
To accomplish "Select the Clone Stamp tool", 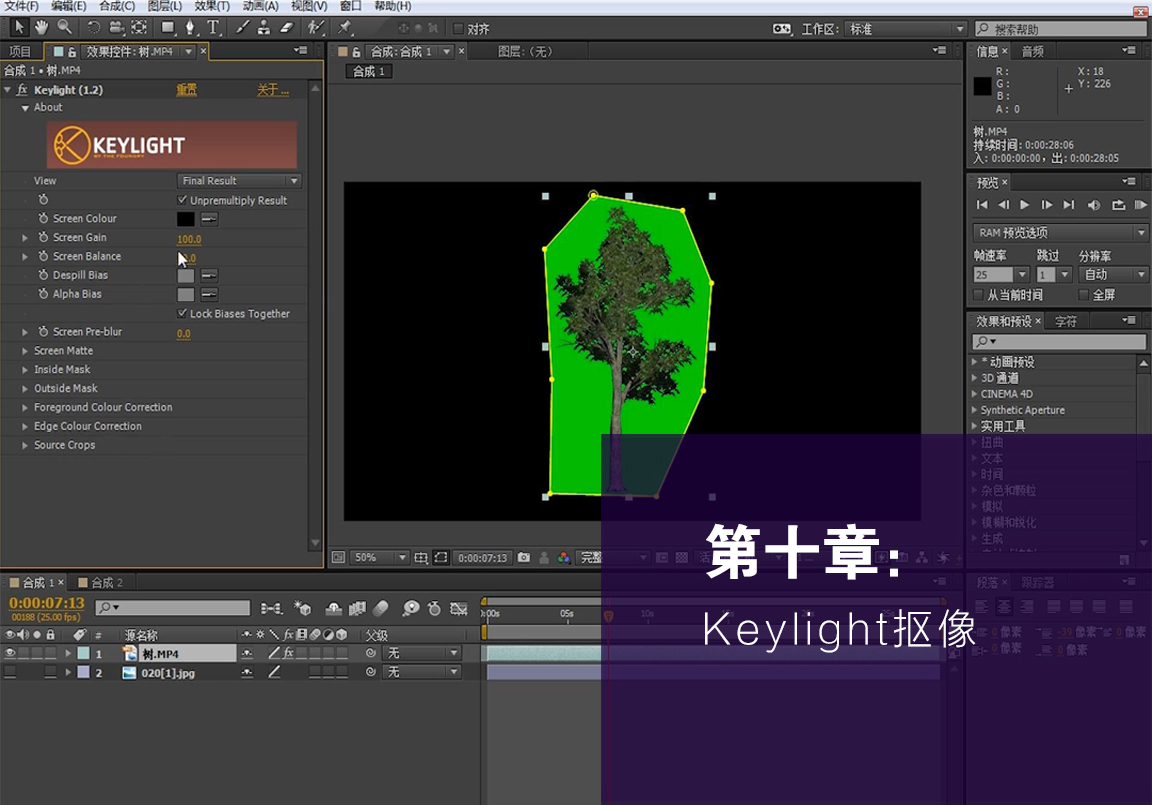I will pyautogui.click(x=264, y=28).
